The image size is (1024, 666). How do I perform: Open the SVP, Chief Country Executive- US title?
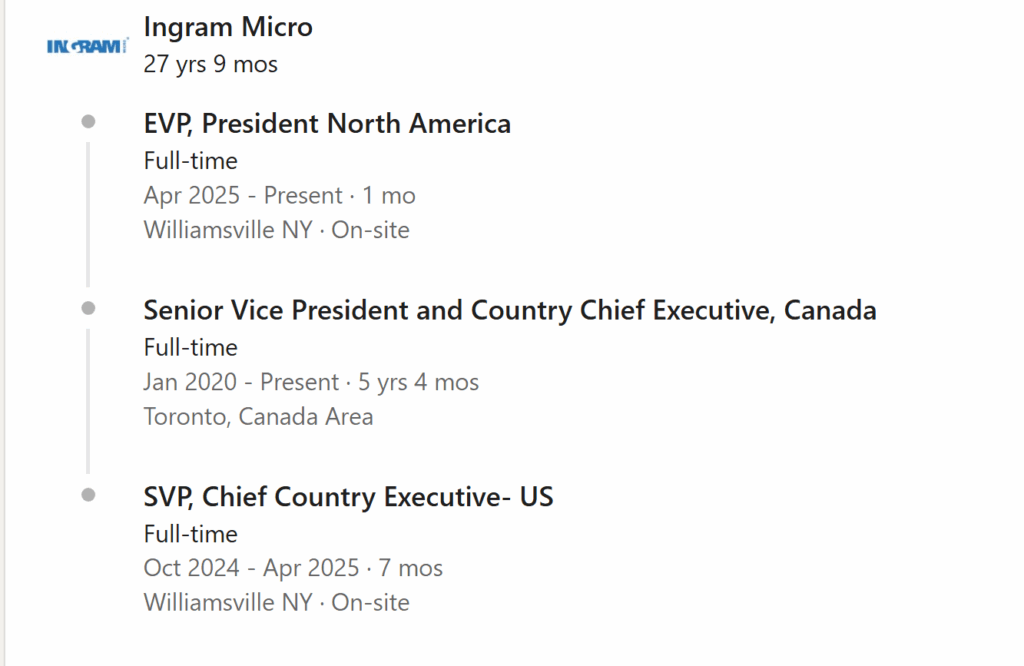pos(349,497)
